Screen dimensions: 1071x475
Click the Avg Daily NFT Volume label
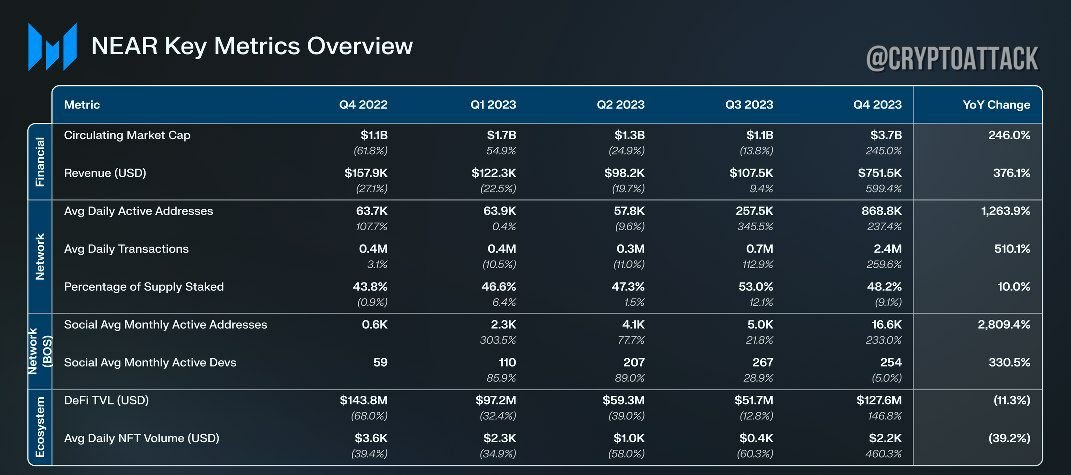tap(142, 438)
